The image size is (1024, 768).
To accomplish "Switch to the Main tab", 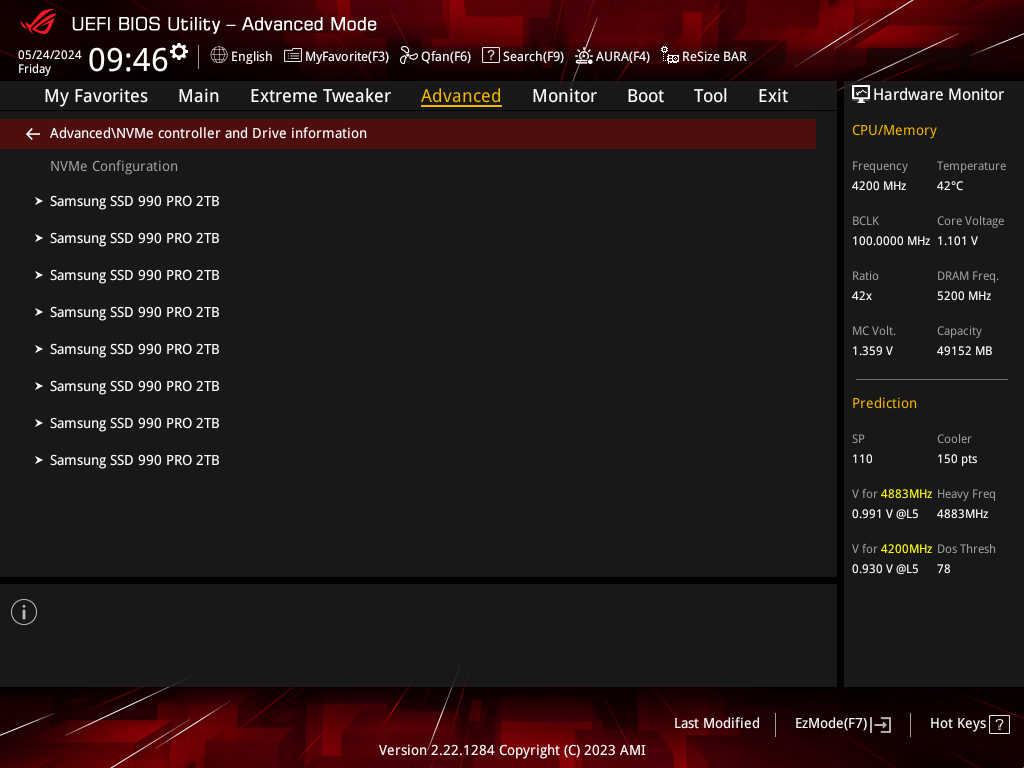I will click(x=199, y=96).
